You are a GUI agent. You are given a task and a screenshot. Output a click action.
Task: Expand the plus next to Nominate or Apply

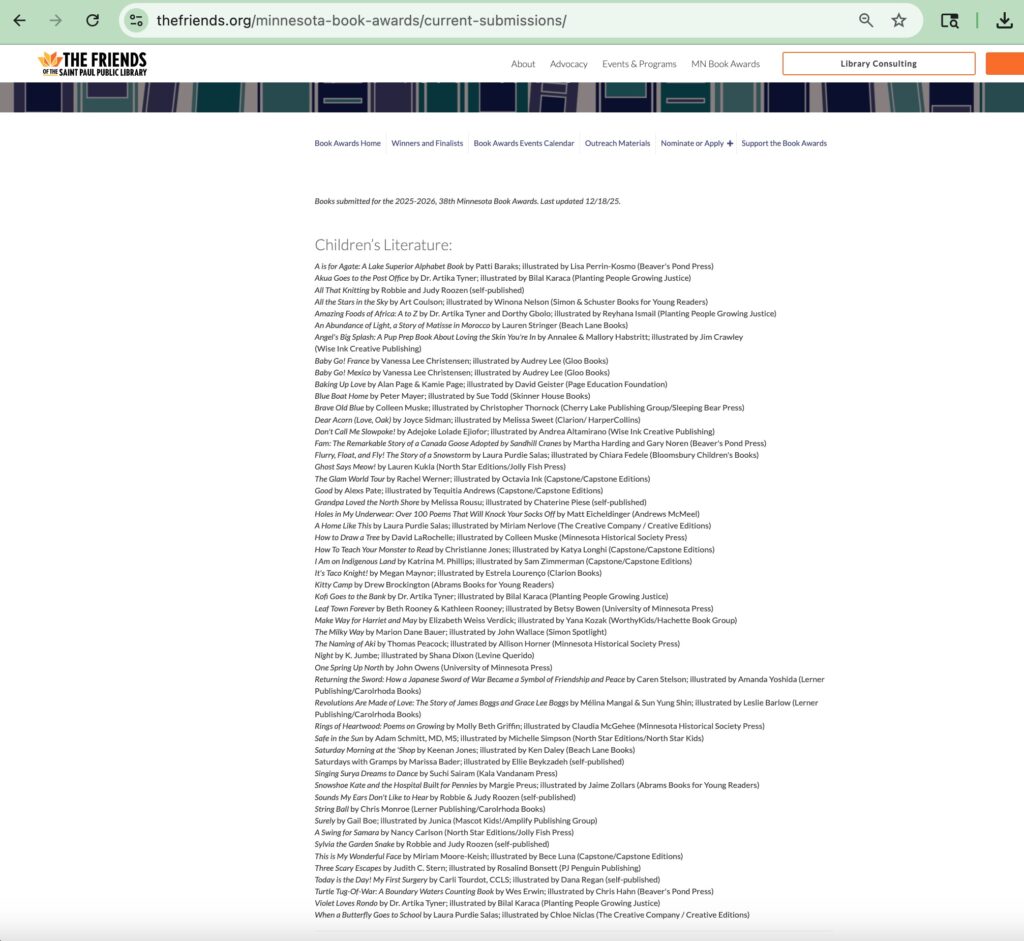[x=730, y=144]
